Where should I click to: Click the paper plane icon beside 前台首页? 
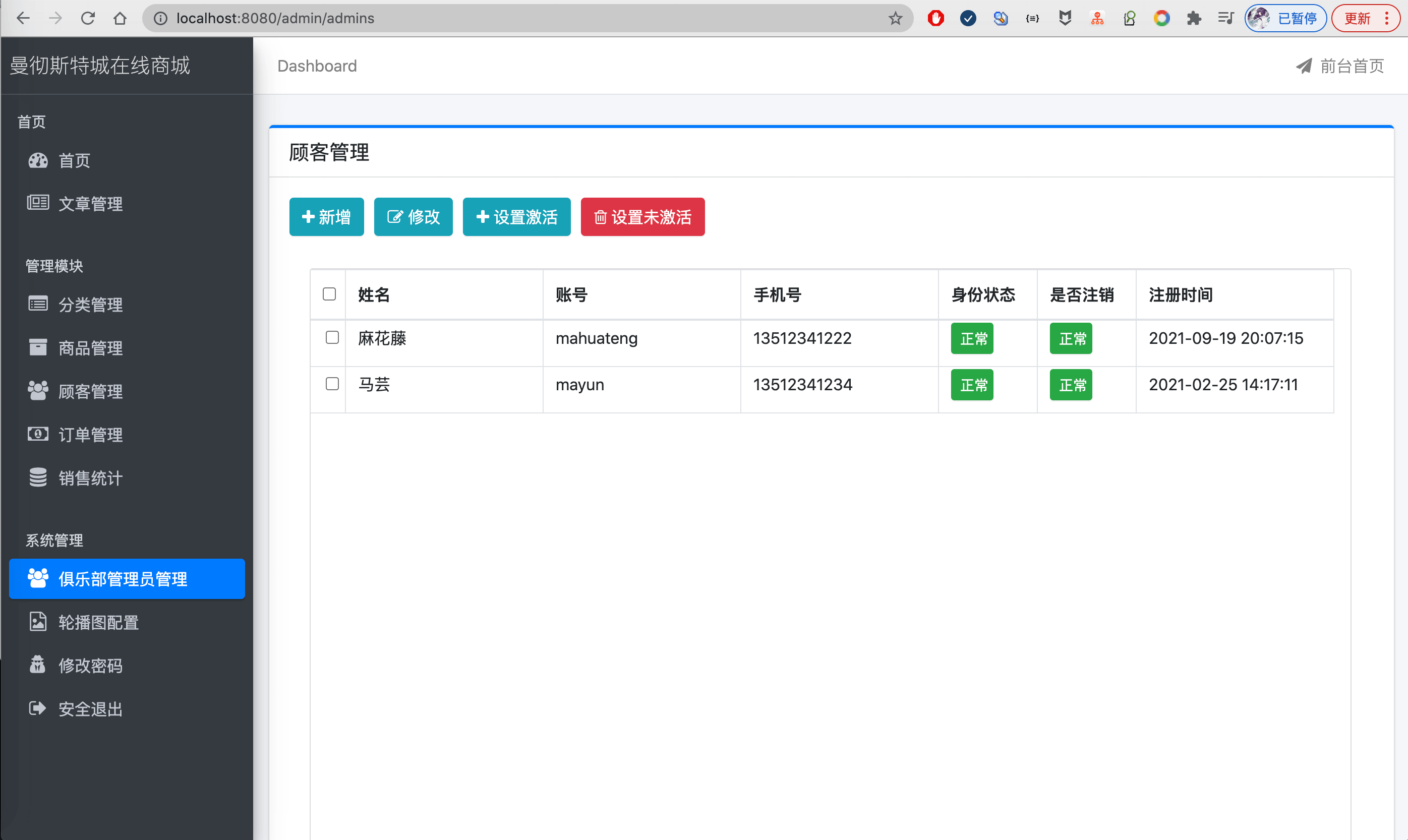[1304, 66]
